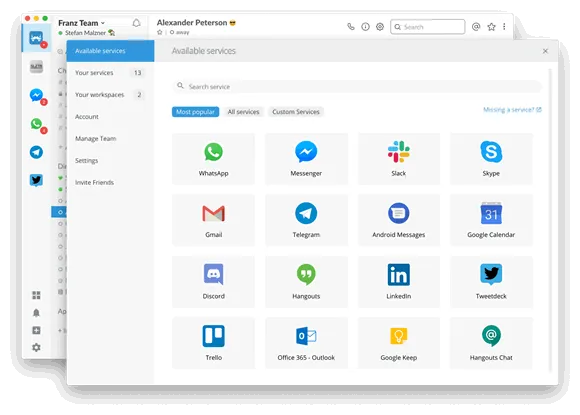580x415 pixels.
Task: Switch to the WhatsApp sidebar service
Action: (x=36, y=124)
